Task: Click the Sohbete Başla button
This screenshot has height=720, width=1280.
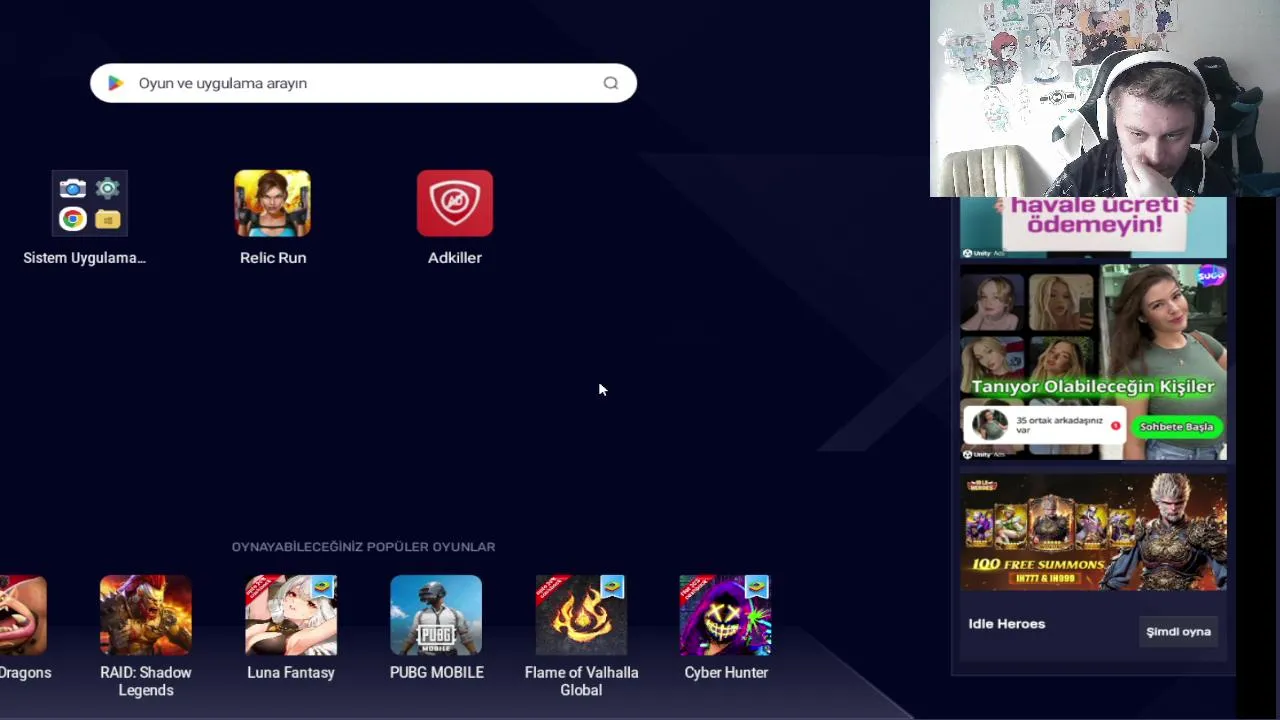Action: 1176,427
